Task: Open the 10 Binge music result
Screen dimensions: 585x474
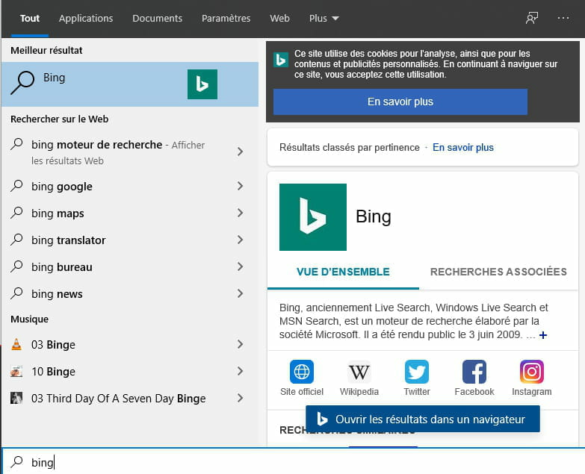Action: click(x=129, y=371)
